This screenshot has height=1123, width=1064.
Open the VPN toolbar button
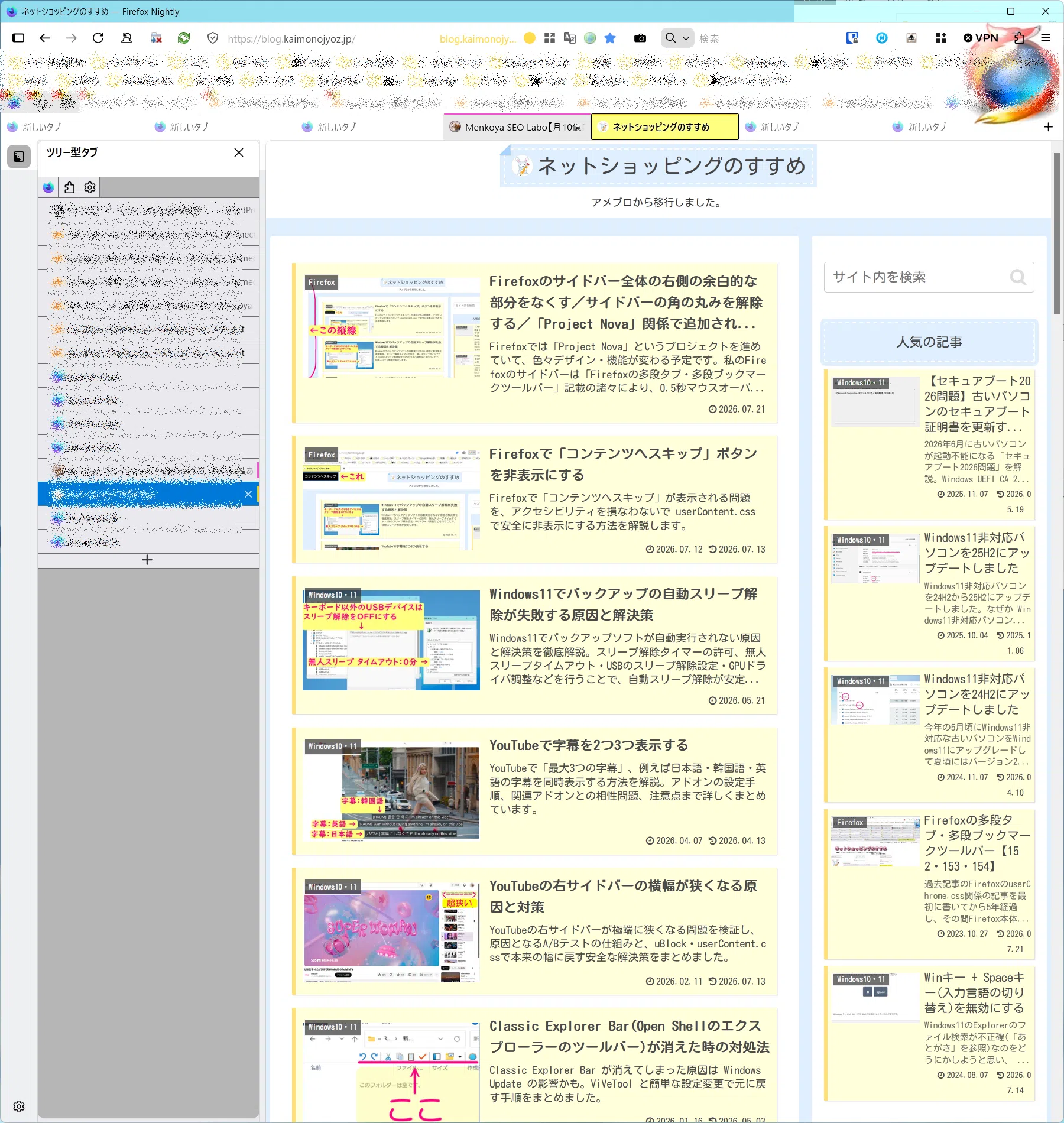[981, 38]
